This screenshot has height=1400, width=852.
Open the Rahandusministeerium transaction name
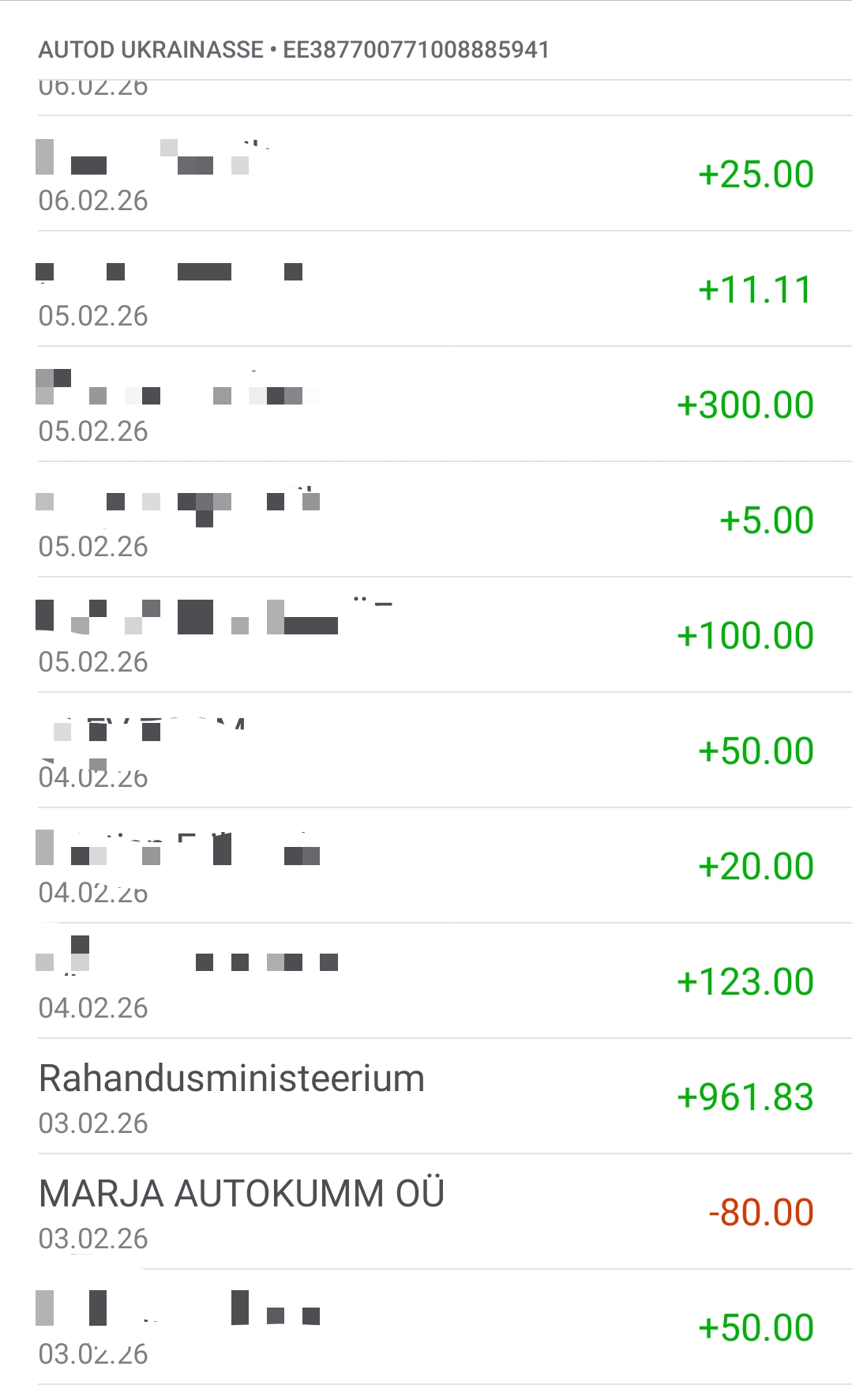tap(231, 1078)
